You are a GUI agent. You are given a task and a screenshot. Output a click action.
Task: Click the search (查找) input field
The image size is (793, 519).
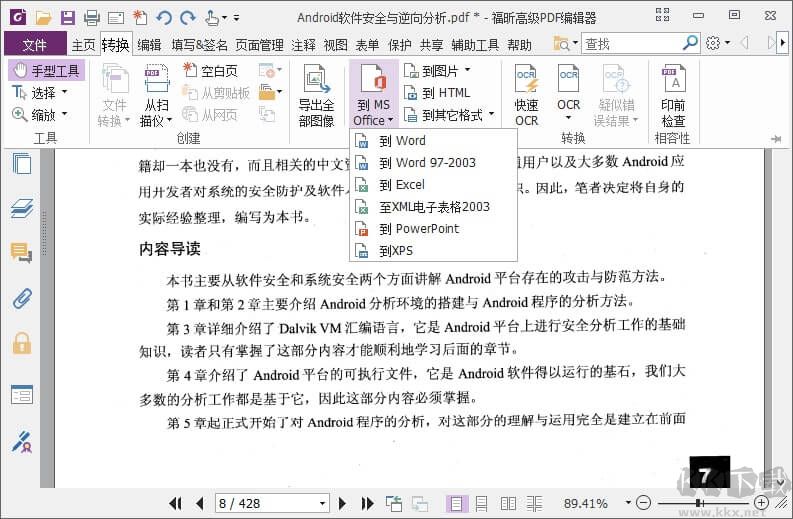(x=631, y=44)
